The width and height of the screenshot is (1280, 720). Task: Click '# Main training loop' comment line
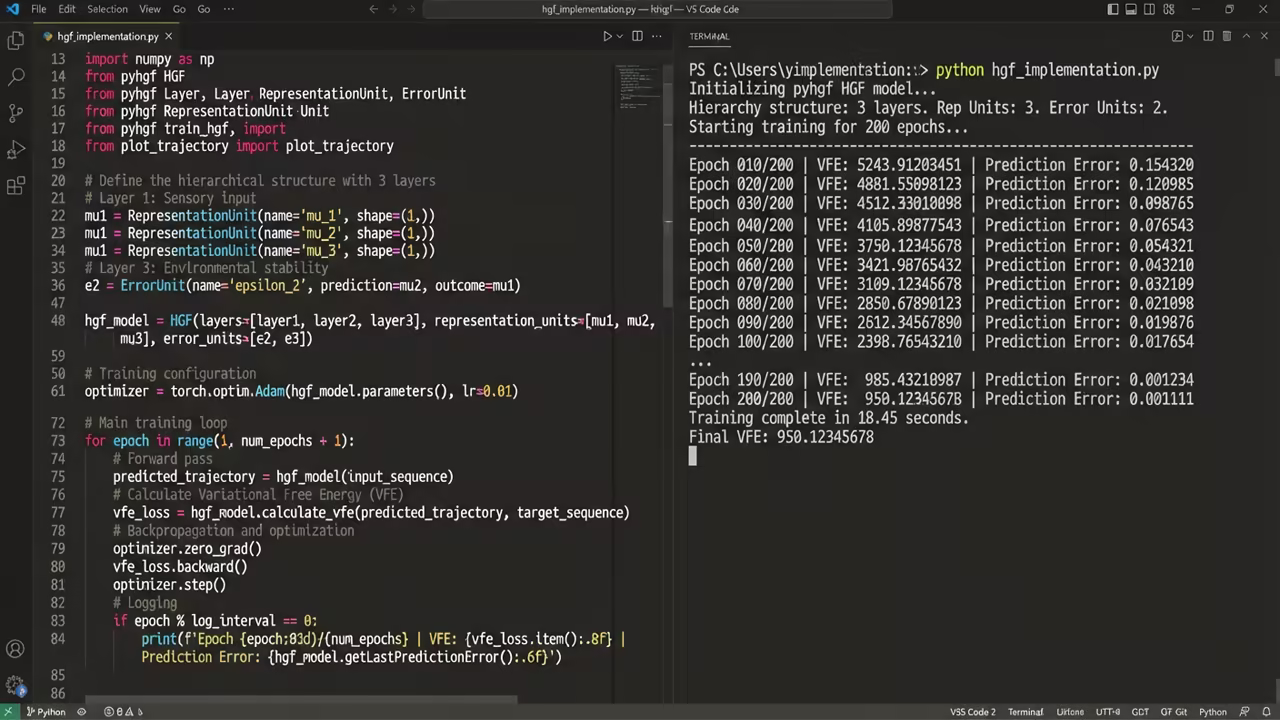pyautogui.click(x=156, y=423)
